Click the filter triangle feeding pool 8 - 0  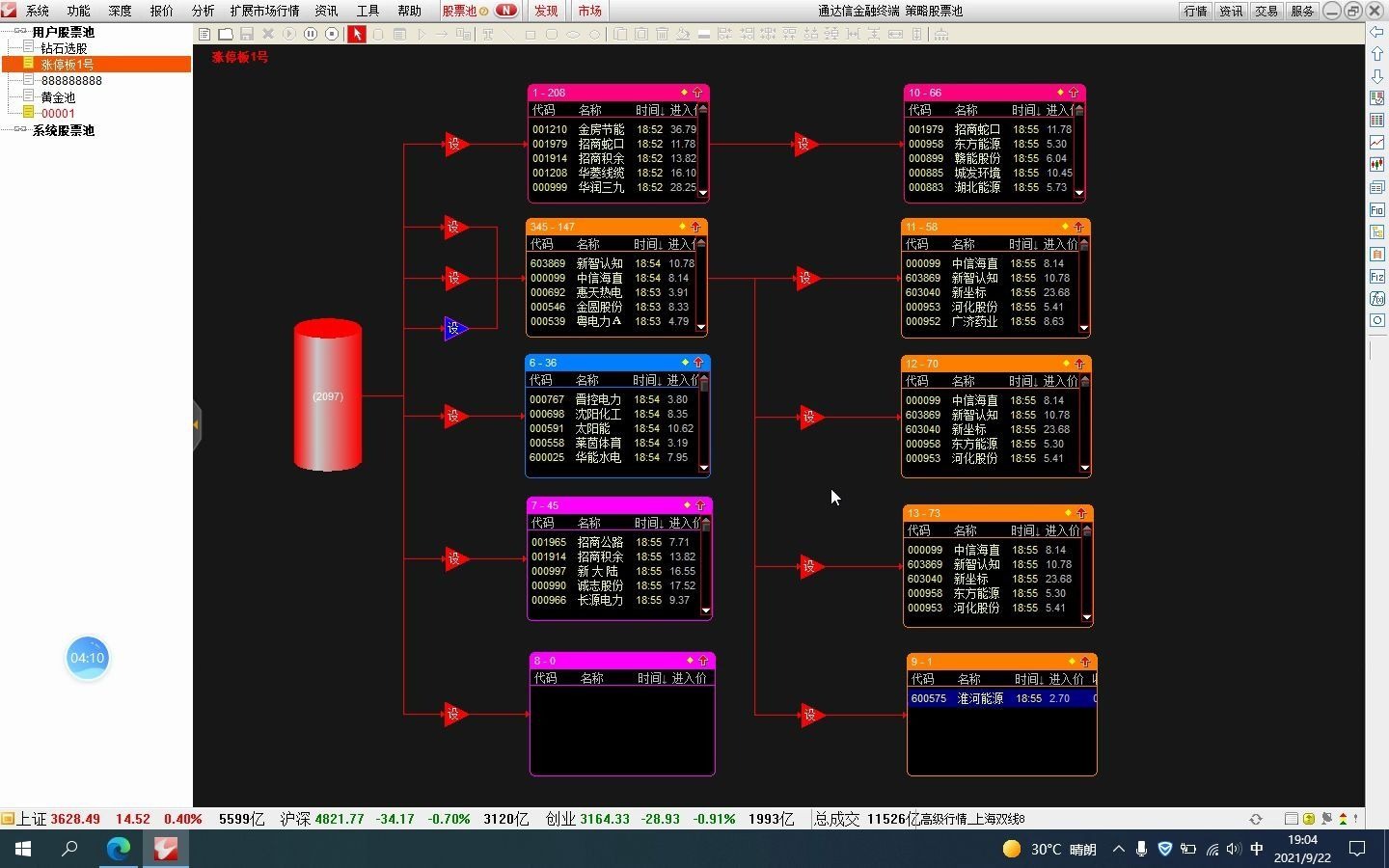[x=455, y=715]
